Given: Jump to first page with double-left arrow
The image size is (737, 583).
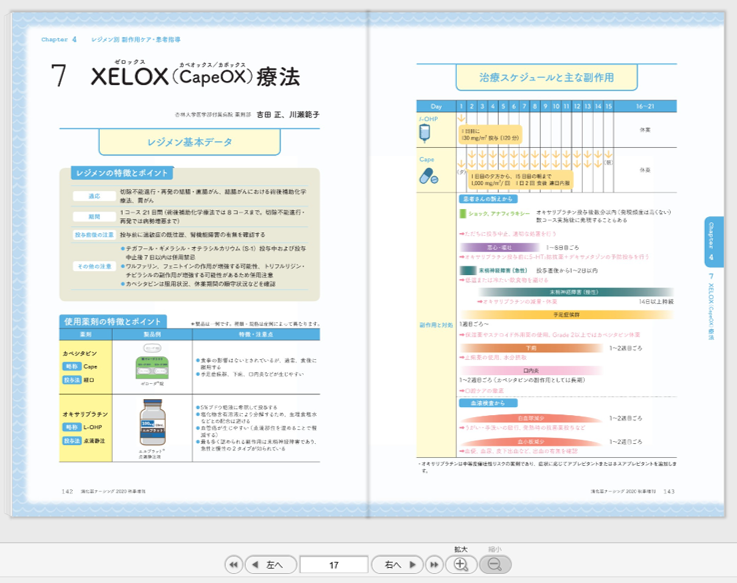Looking at the screenshot, I should tap(234, 565).
